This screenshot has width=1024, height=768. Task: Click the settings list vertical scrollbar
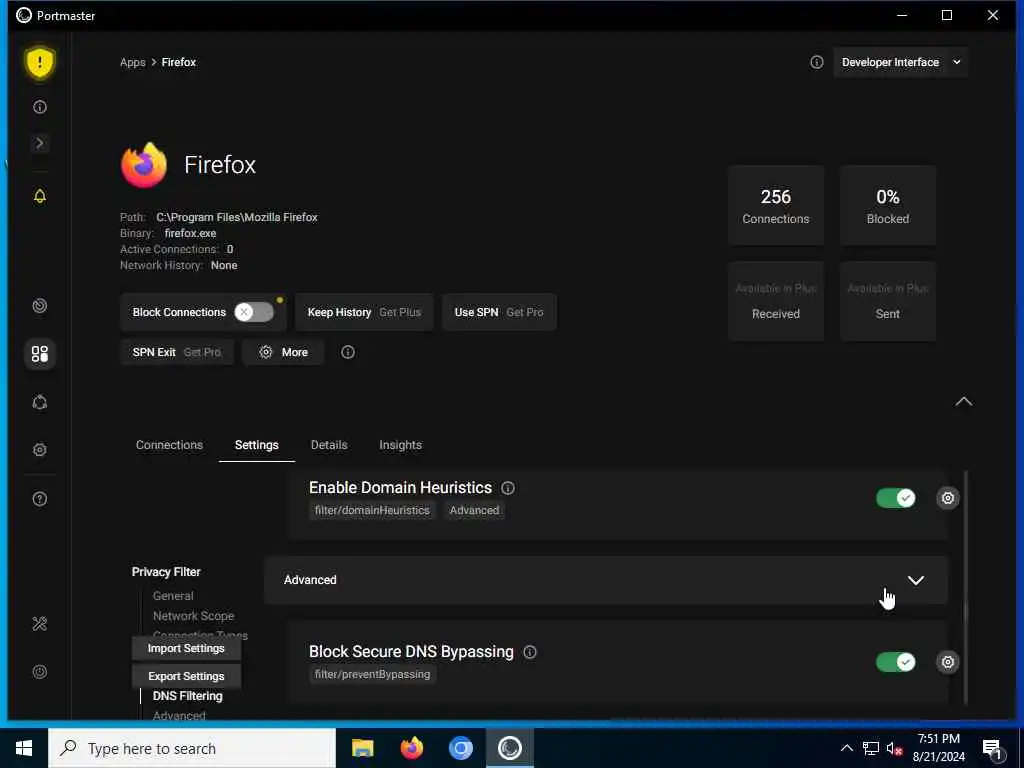(965, 588)
